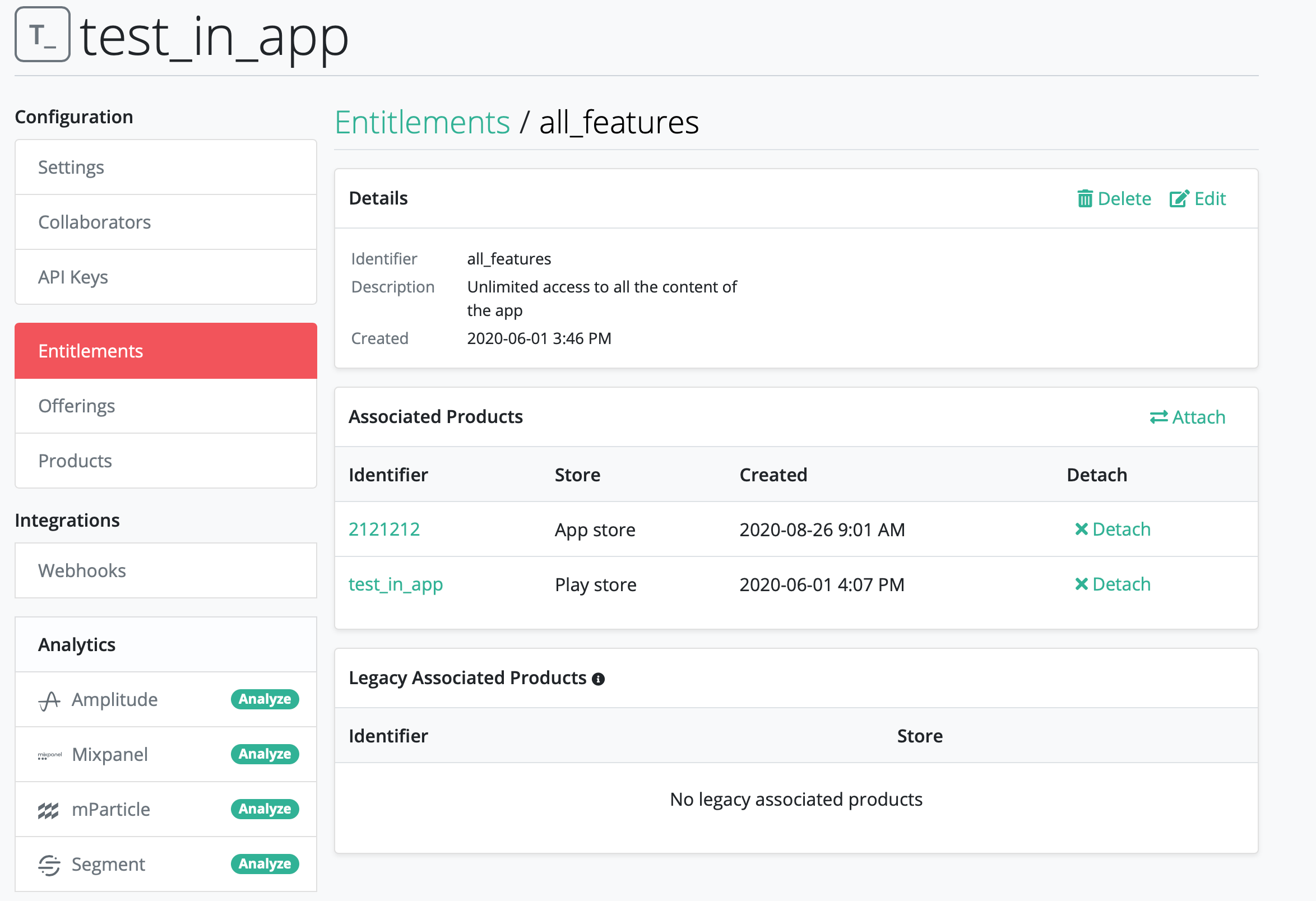The image size is (1316, 901).
Task: Click the Segment logo icon
Action: (x=49, y=864)
